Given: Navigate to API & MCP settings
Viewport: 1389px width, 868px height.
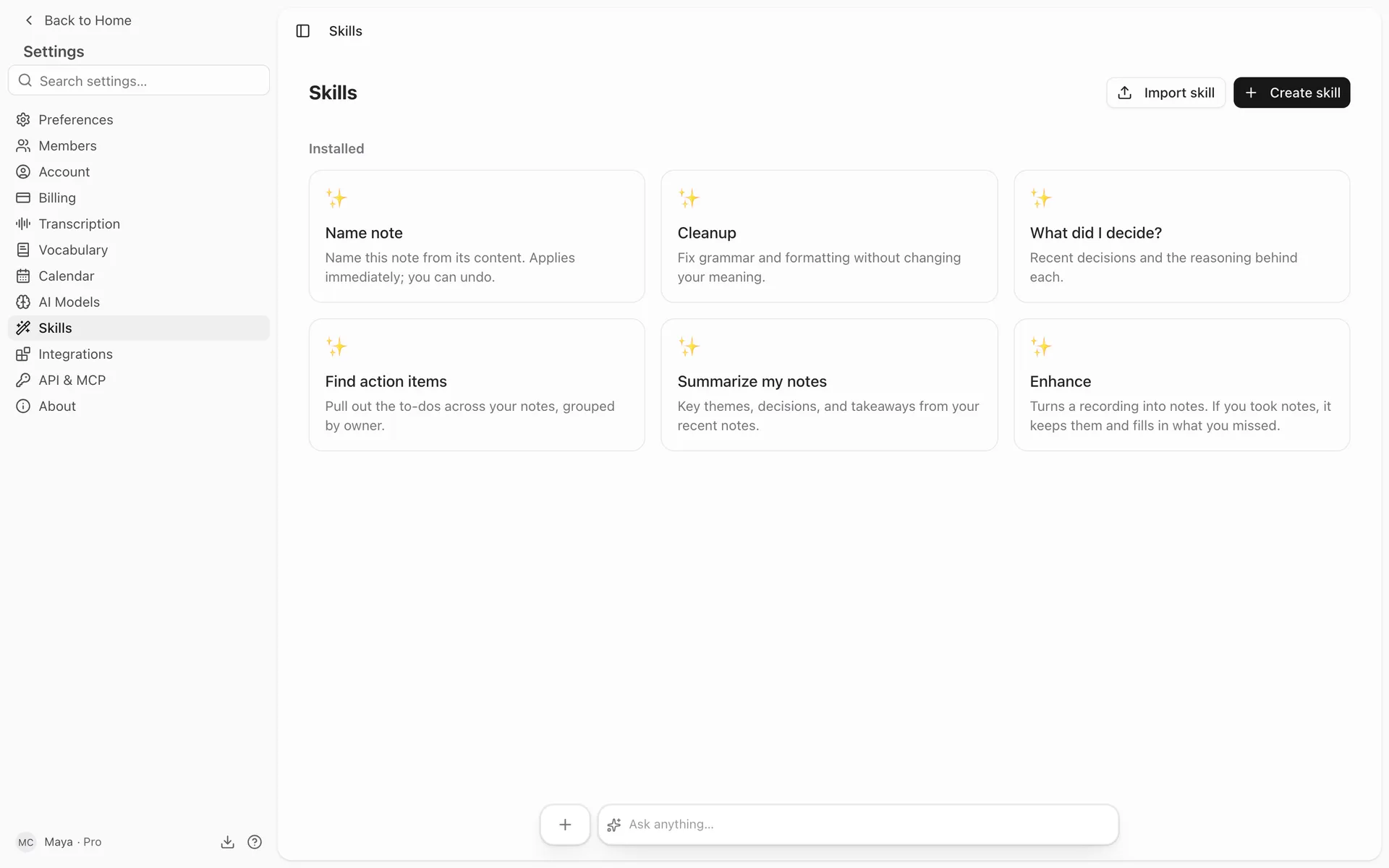Looking at the screenshot, I should click(138, 380).
